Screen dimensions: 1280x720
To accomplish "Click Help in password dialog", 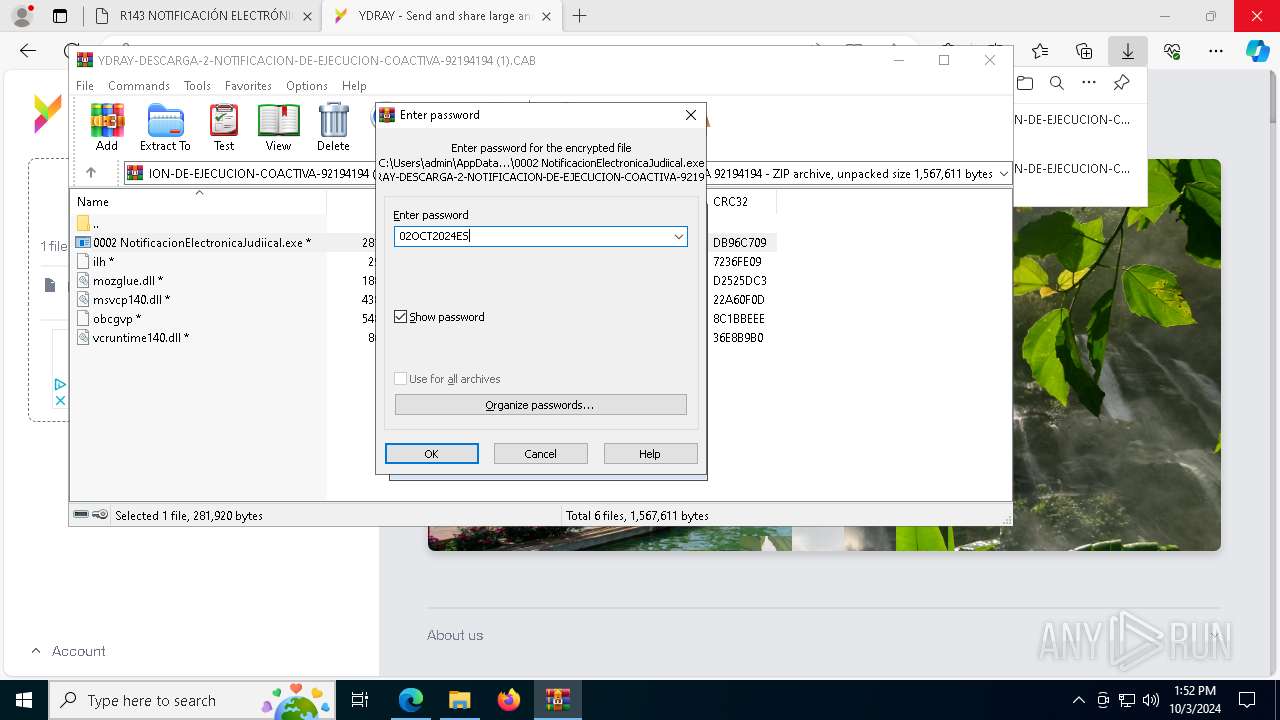I will [650, 454].
